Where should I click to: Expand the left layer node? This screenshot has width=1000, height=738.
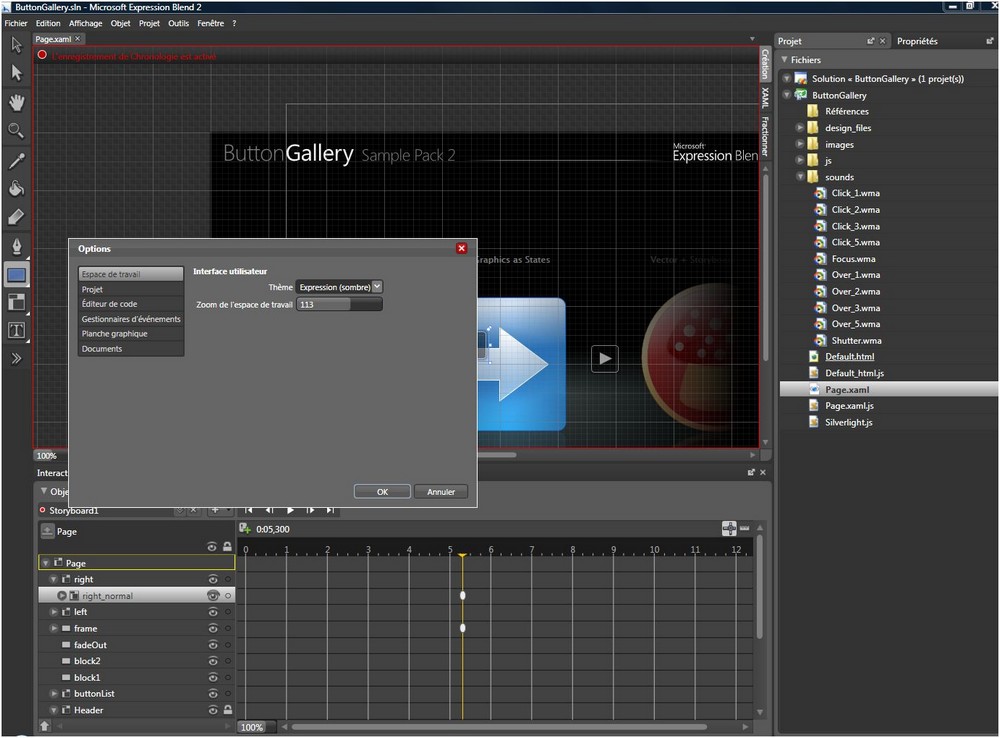[54, 612]
